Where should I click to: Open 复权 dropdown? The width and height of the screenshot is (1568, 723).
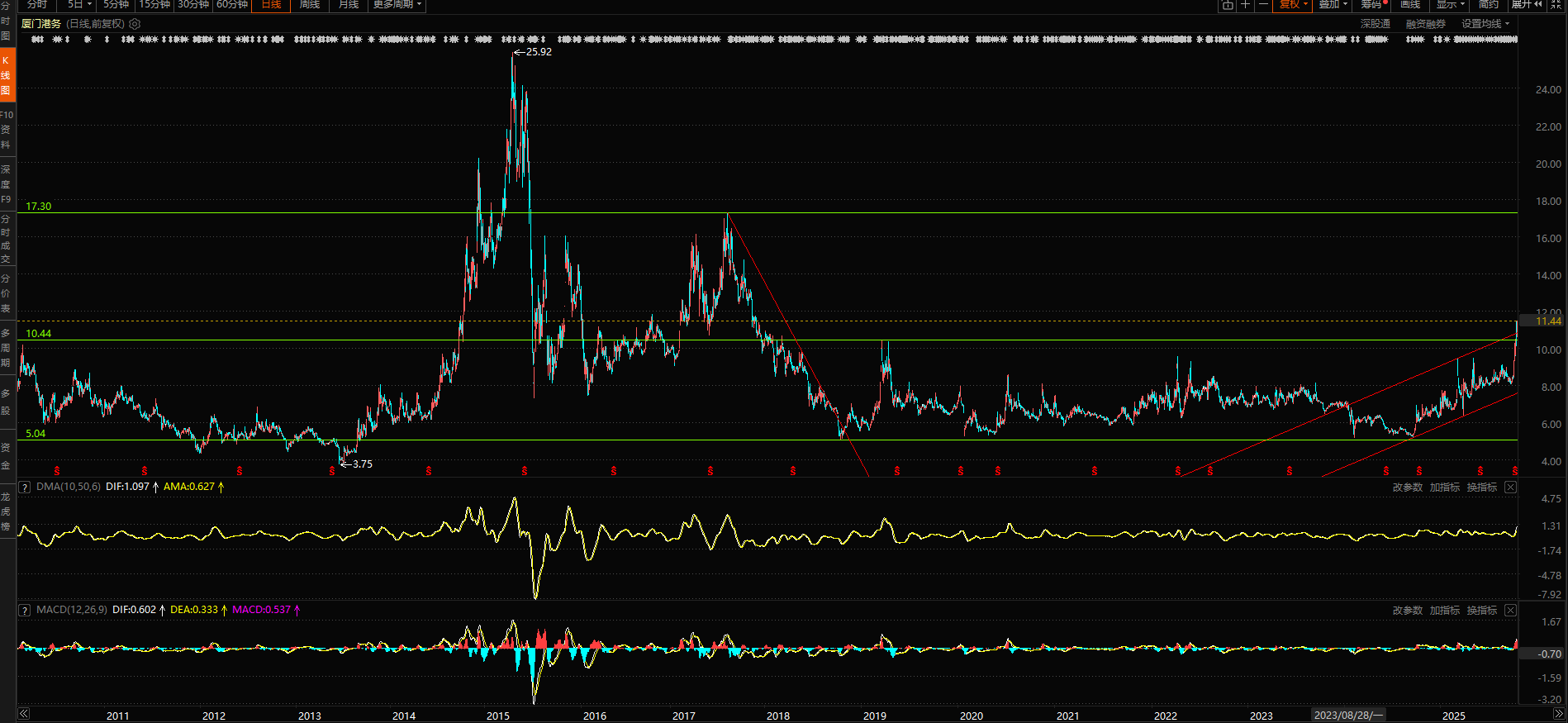tap(1294, 5)
